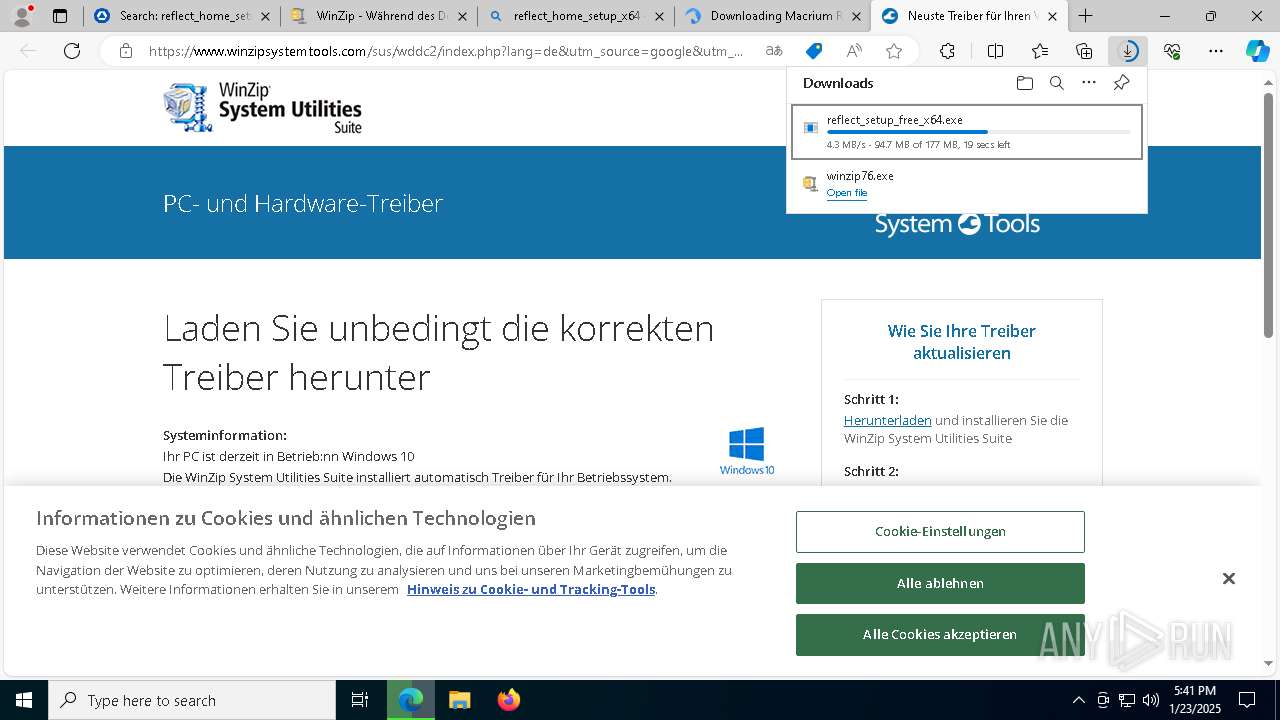Open the translate page icon

[x=774, y=51]
